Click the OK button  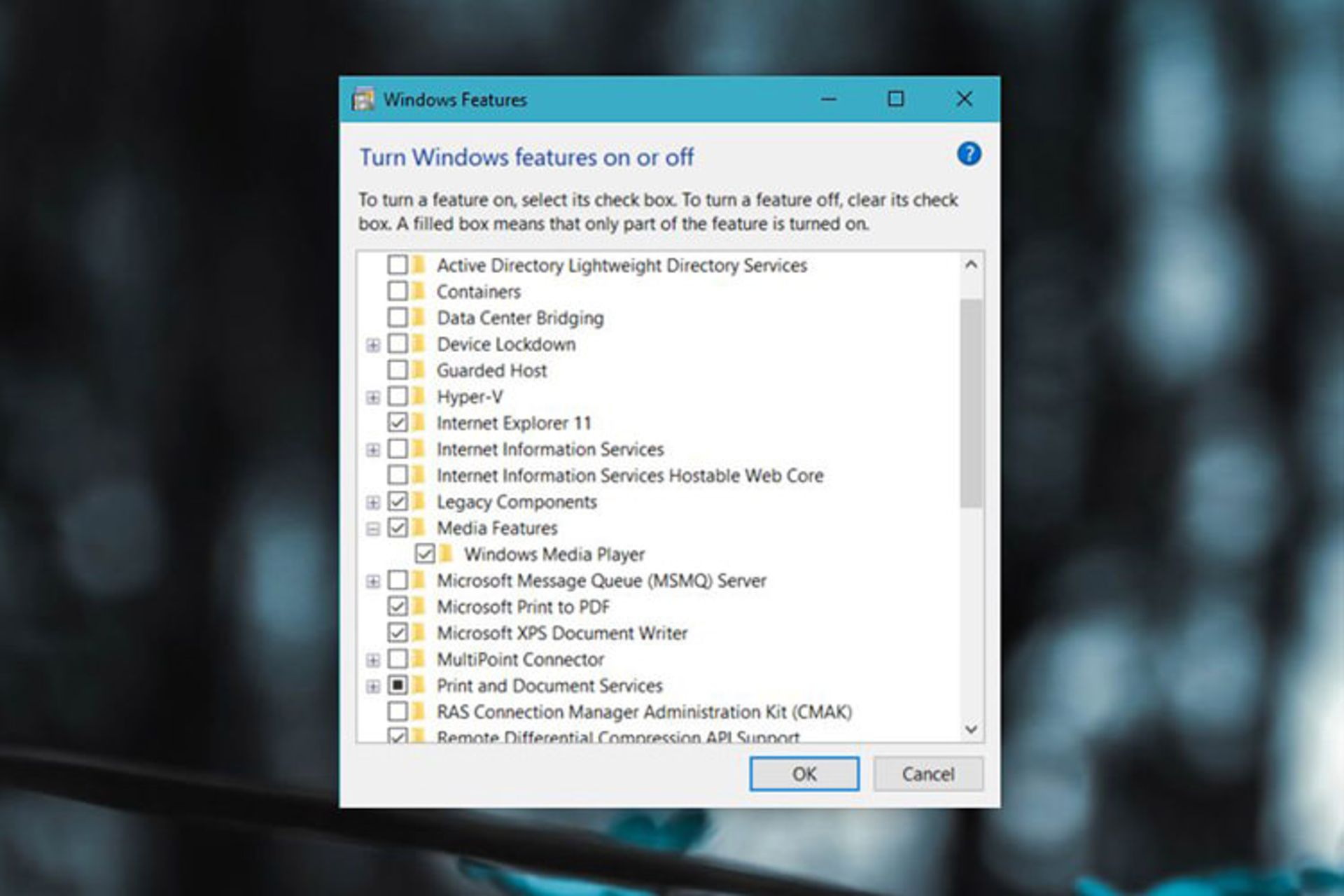[804, 773]
